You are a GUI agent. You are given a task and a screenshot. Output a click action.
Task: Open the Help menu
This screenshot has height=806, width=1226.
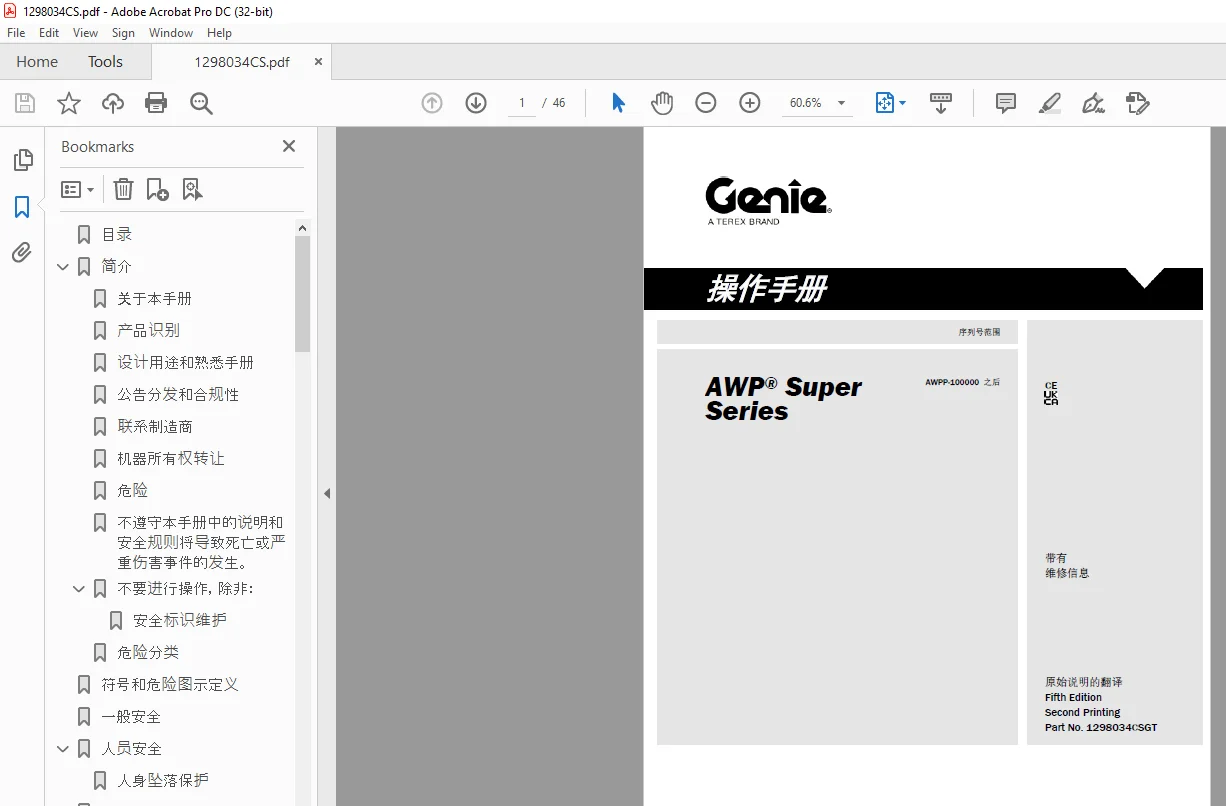click(219, 33)
